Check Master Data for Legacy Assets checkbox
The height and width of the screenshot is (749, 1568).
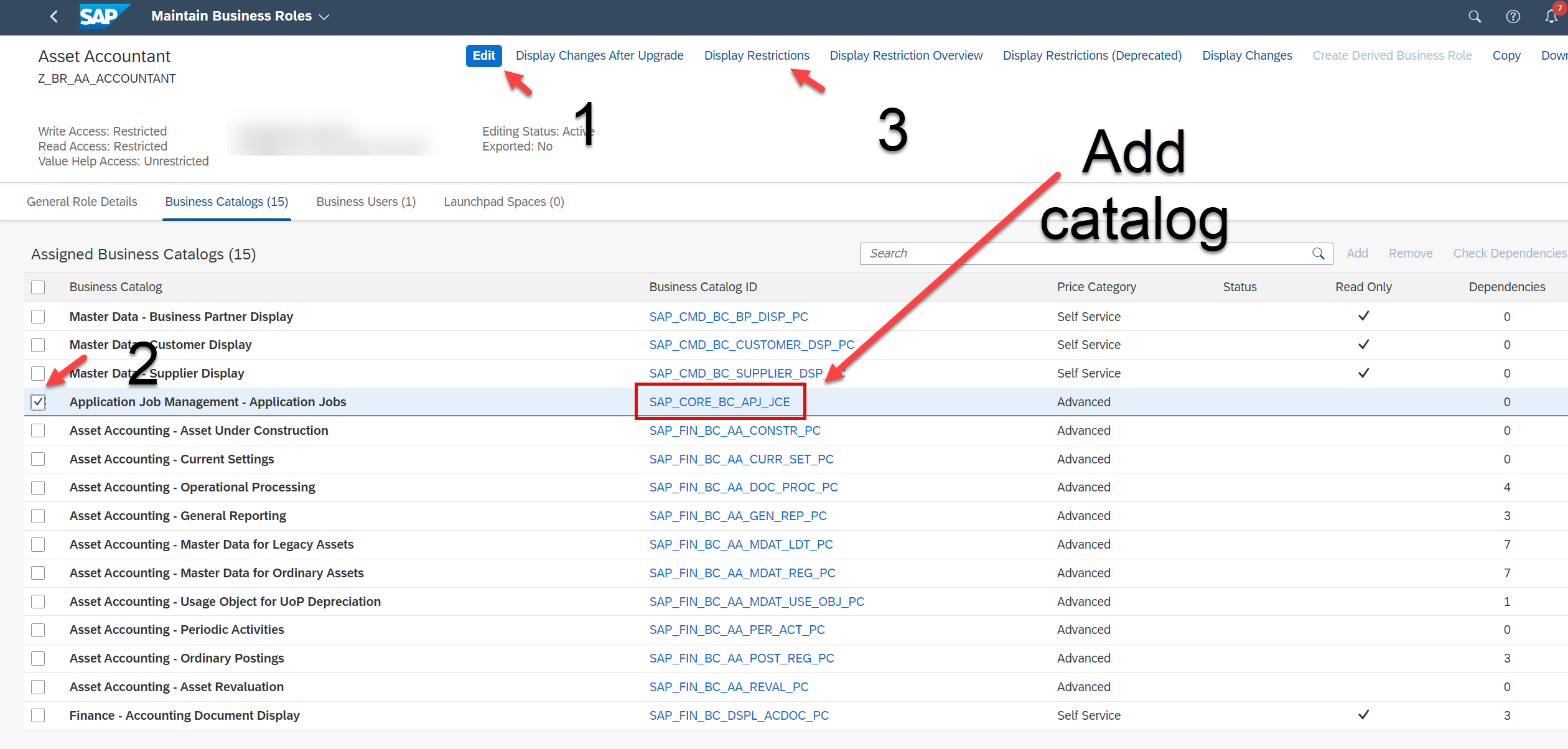(x=38, y=544)
